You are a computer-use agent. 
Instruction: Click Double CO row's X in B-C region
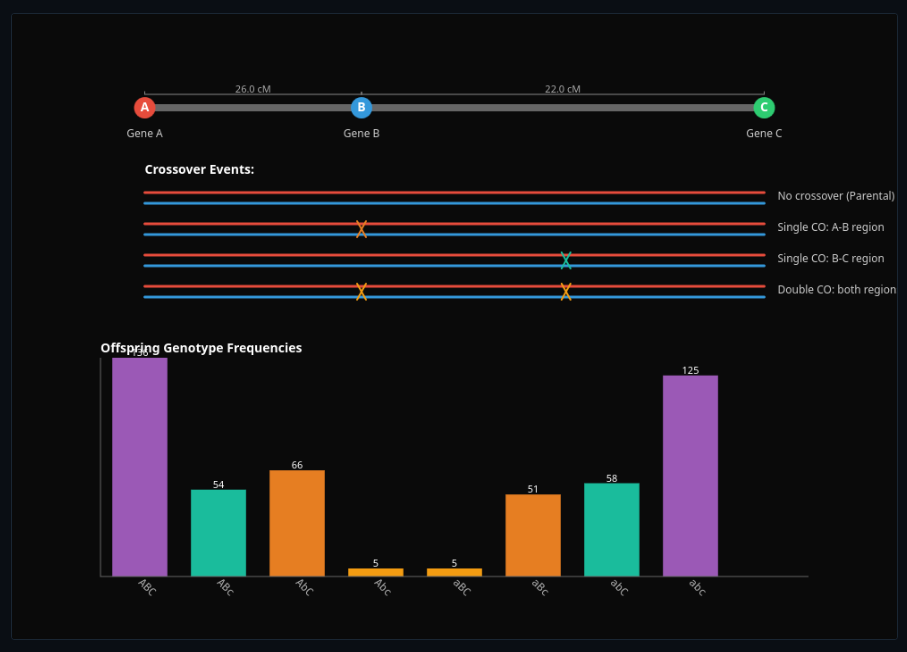pos(566,291)
